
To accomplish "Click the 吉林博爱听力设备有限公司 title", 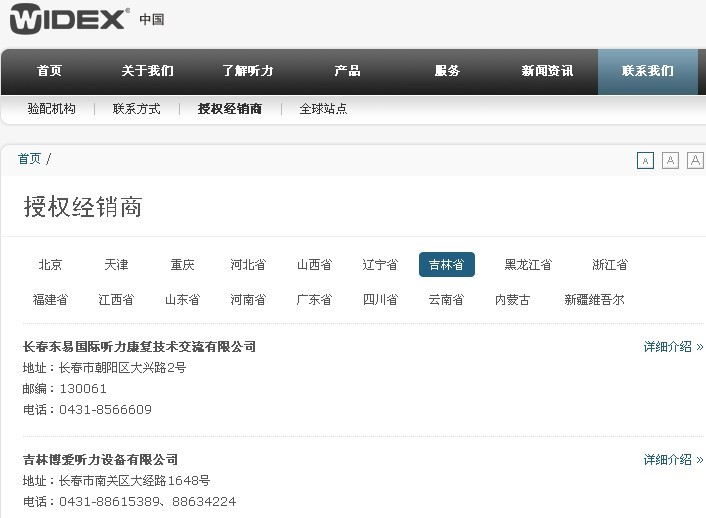I will click(100, 459).
